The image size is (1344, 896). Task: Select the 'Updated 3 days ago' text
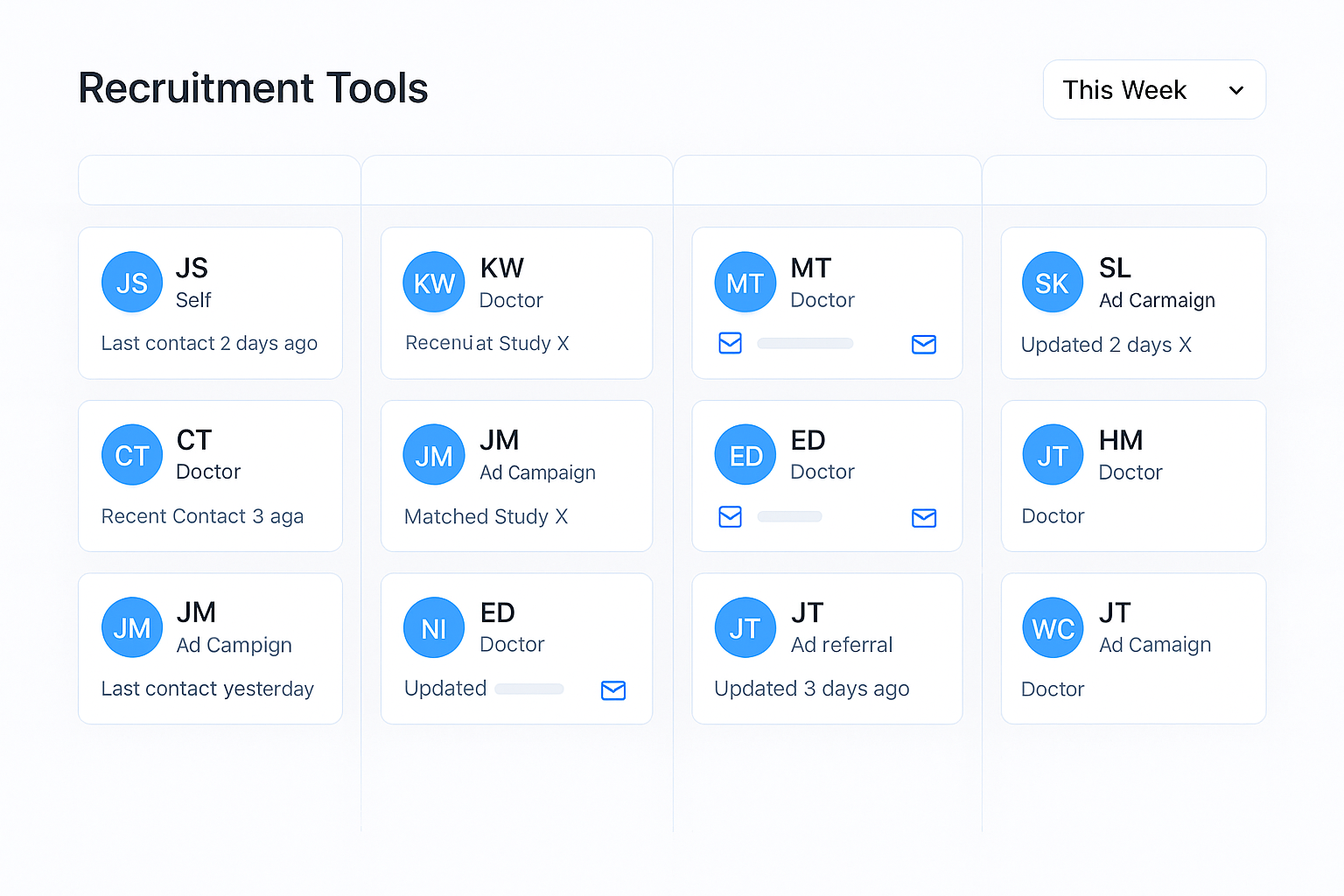(812, 689)
